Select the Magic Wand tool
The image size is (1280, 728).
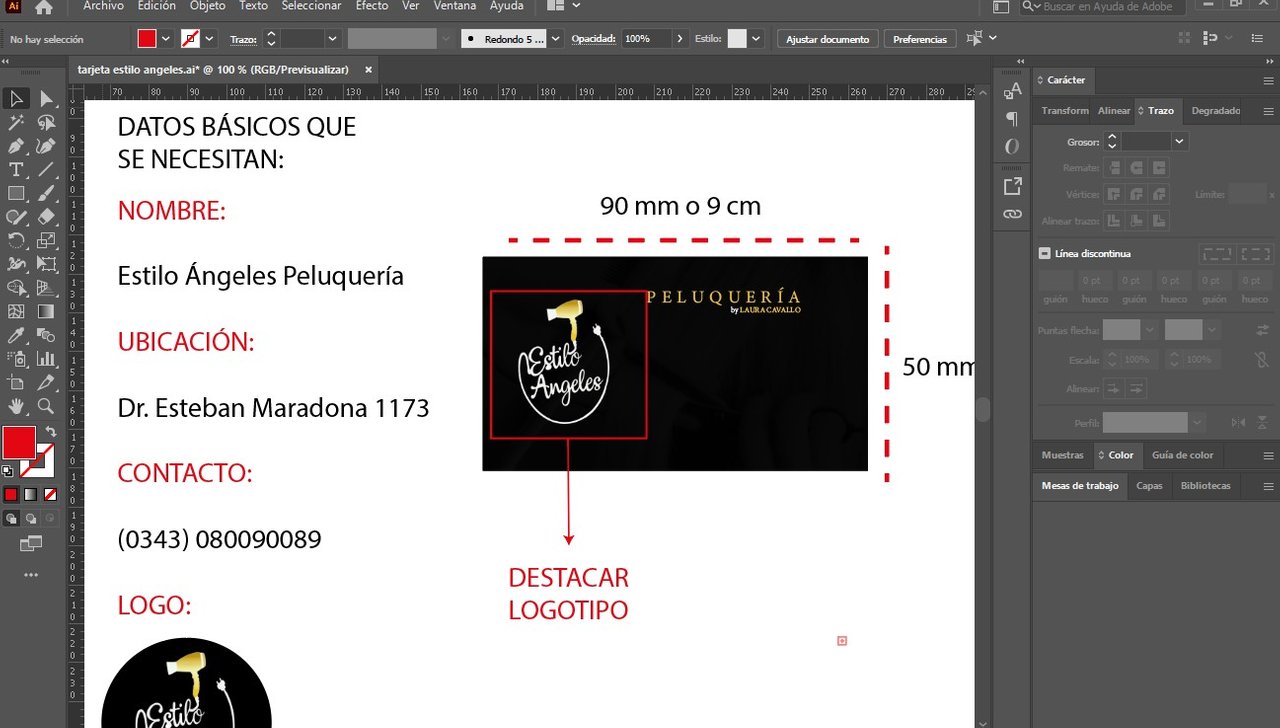[x=16, y=122]
